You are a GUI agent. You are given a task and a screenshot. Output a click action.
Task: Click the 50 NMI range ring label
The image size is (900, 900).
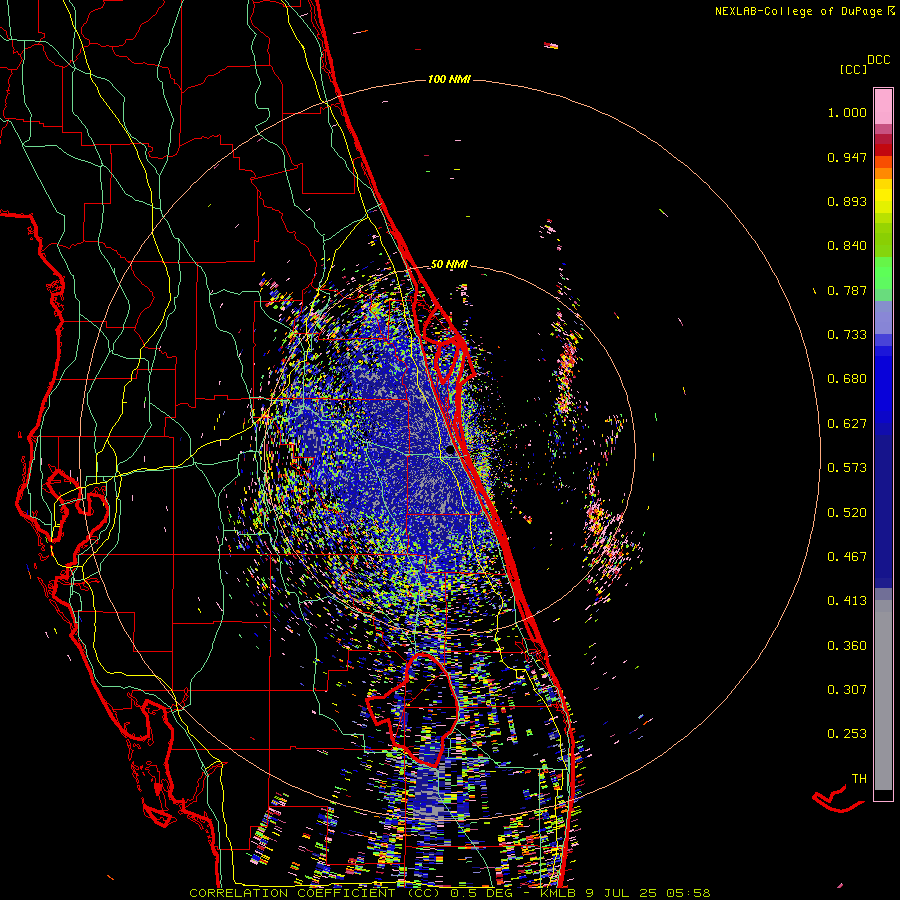click(449, 265)
